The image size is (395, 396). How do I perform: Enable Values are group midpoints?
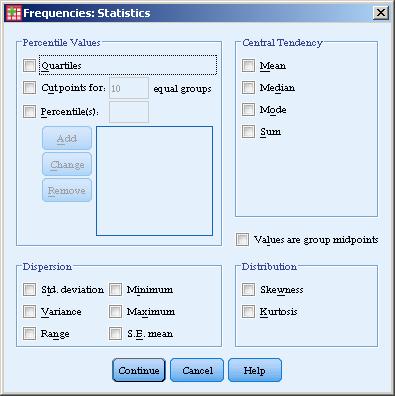click(x=242, y=239)
